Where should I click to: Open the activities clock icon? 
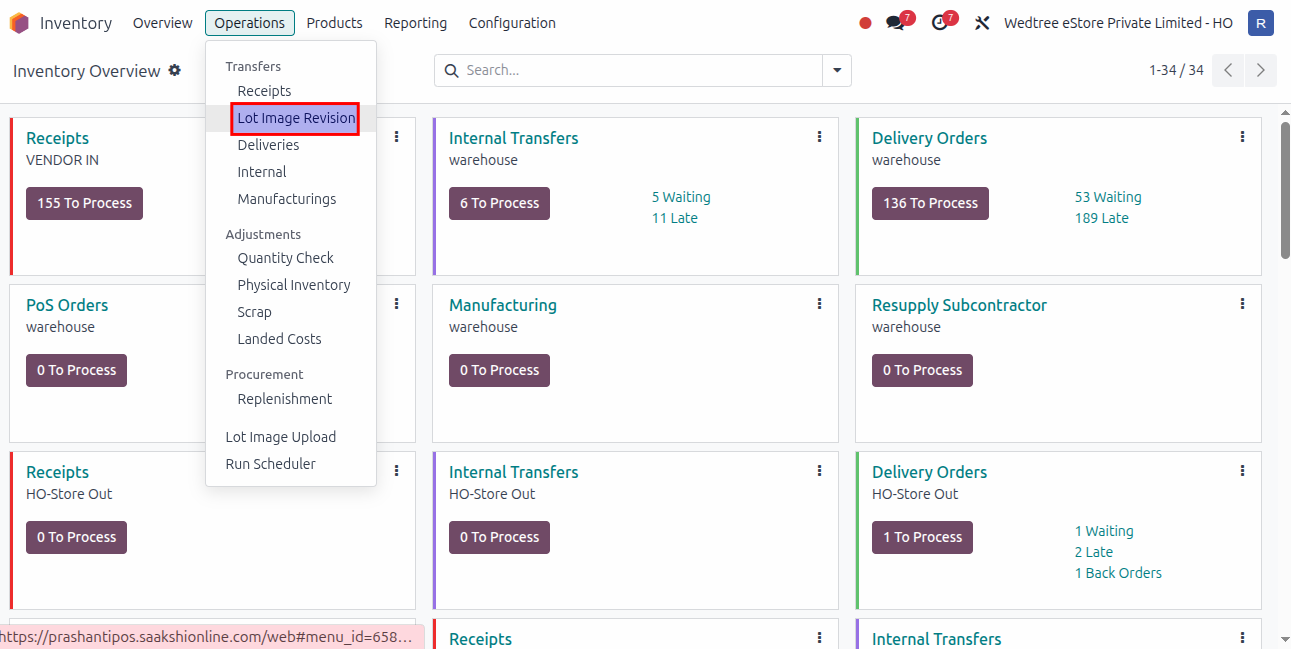click(x=939, y=23)
